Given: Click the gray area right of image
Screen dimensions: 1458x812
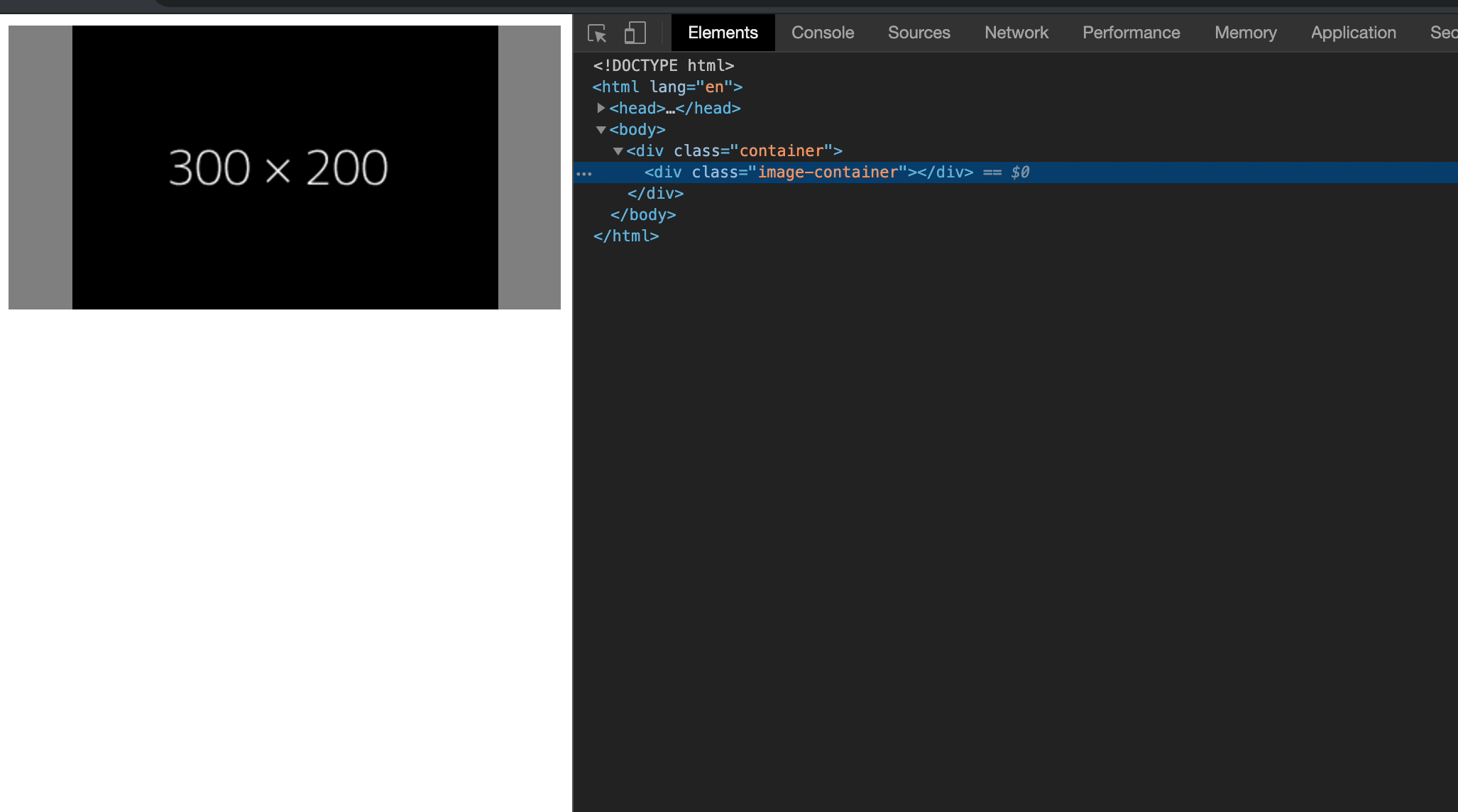Looking at the screenshot, I should [x=530, y=168].
